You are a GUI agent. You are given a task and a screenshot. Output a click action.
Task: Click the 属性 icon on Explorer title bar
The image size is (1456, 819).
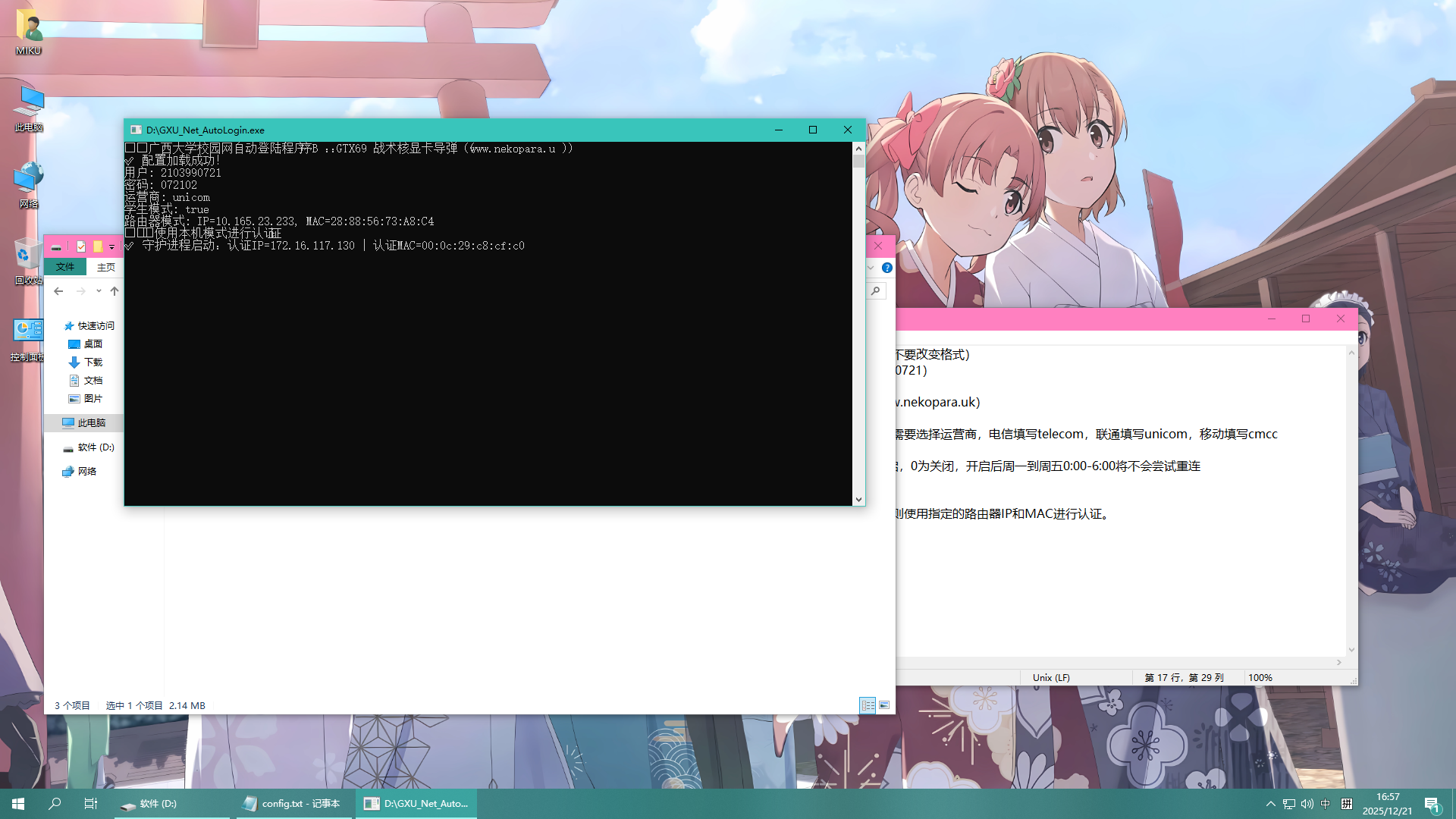point(81,246)
